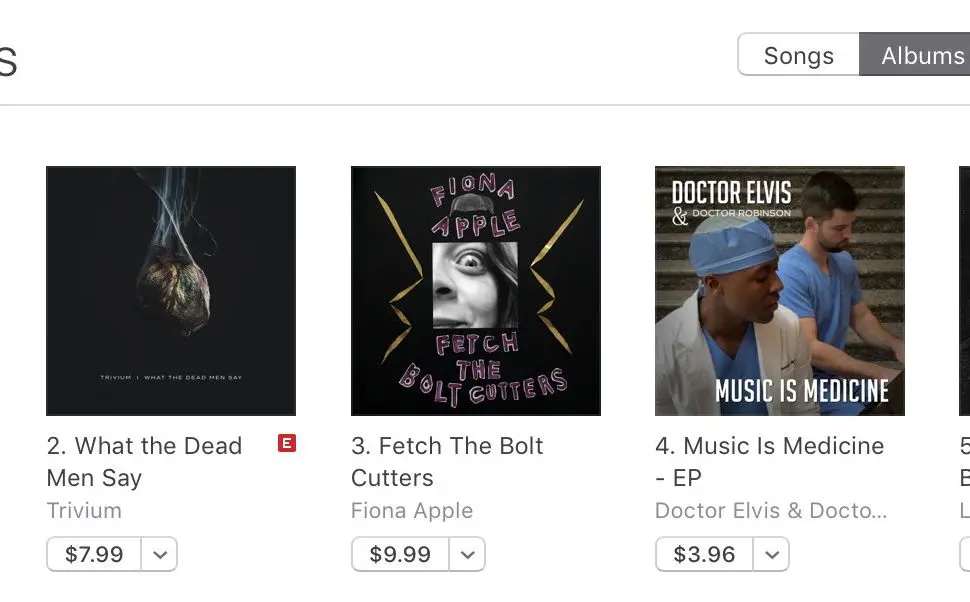Go to the Fiona Apple artist page
Viewport: 970px width, 602px height.
(x=412, y=510)
